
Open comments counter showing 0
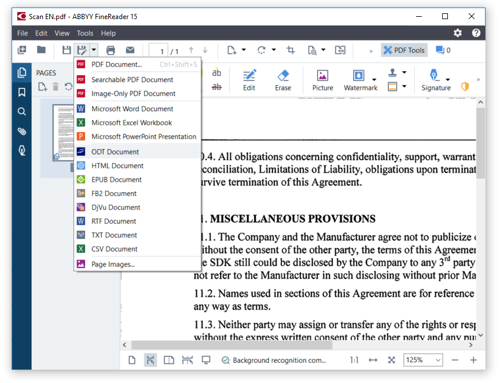click(x=443, y=50)
